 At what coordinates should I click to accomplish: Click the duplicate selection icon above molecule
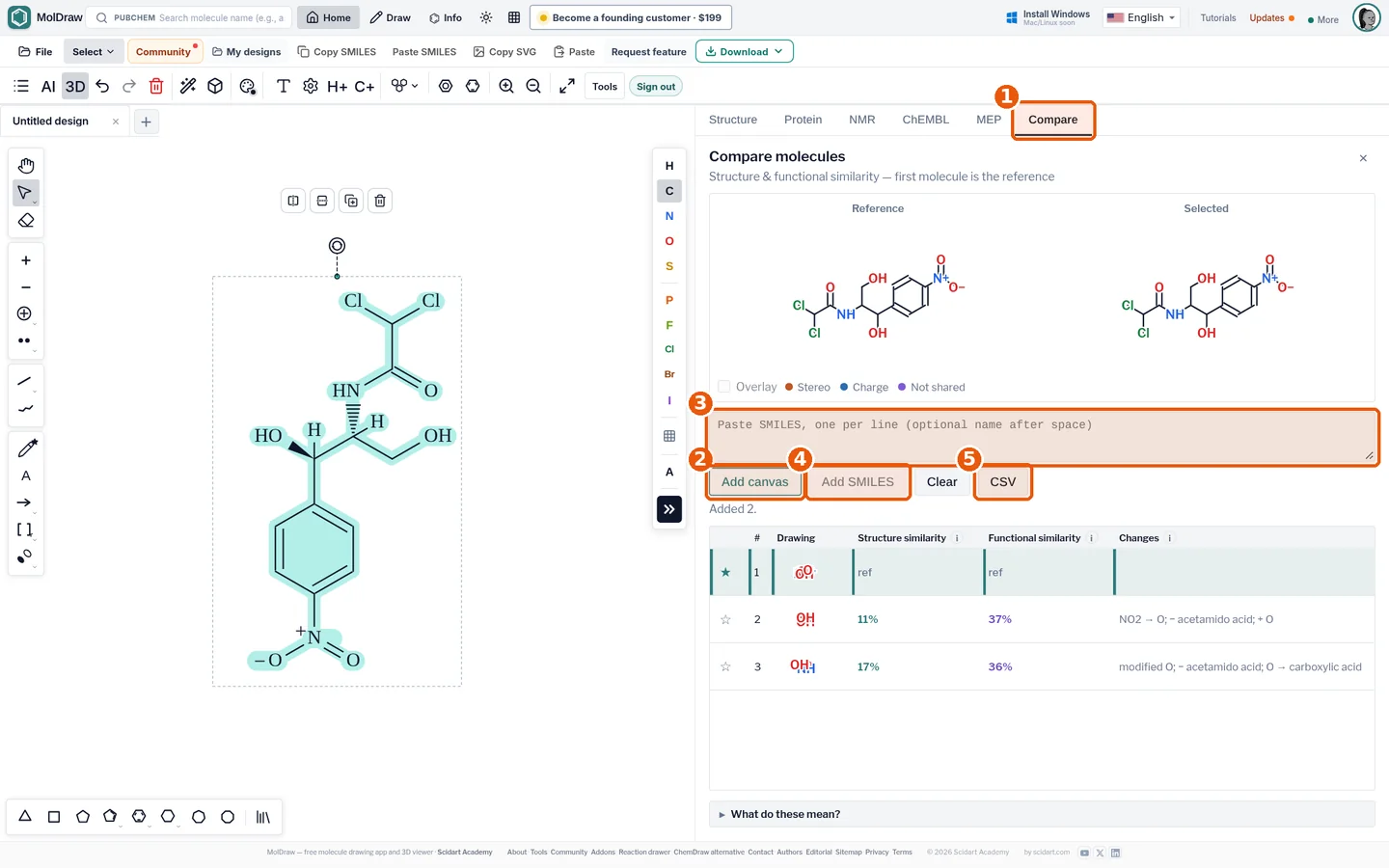tap(351, 201)
